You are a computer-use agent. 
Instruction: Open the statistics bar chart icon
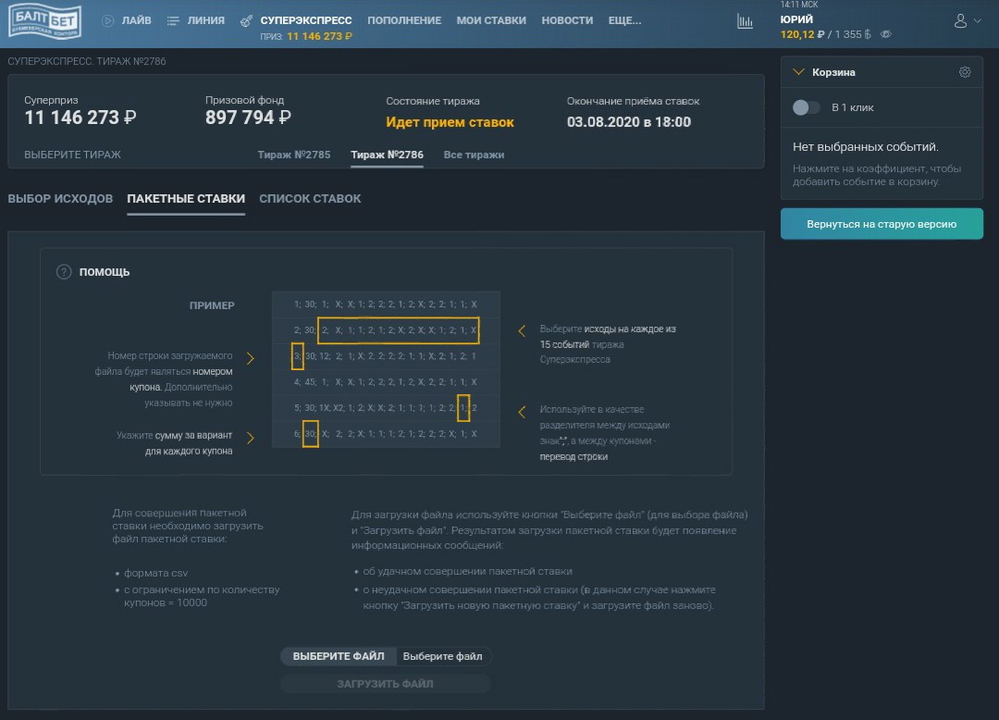[745, 21]
